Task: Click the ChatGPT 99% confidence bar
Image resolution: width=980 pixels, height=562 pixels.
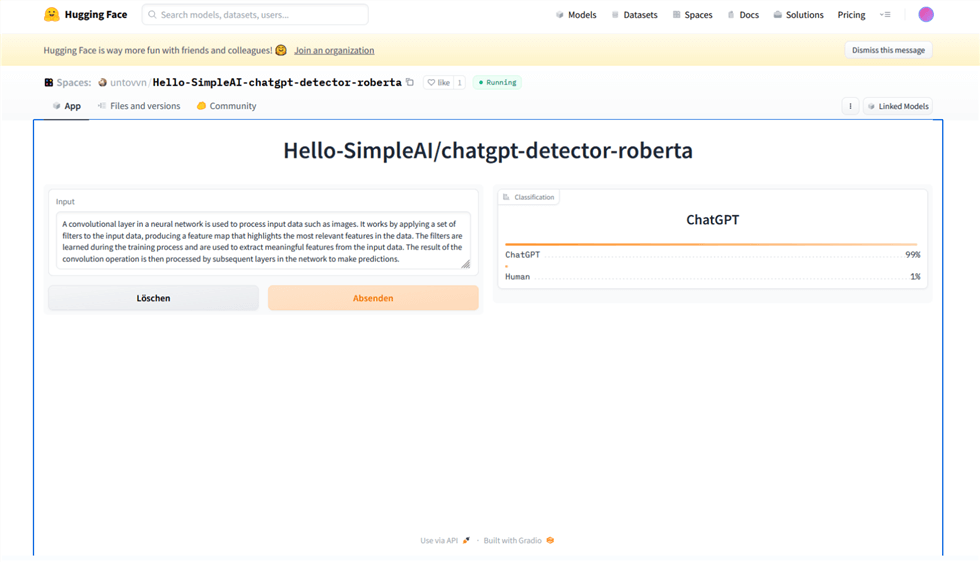Action: click(711, 244)
